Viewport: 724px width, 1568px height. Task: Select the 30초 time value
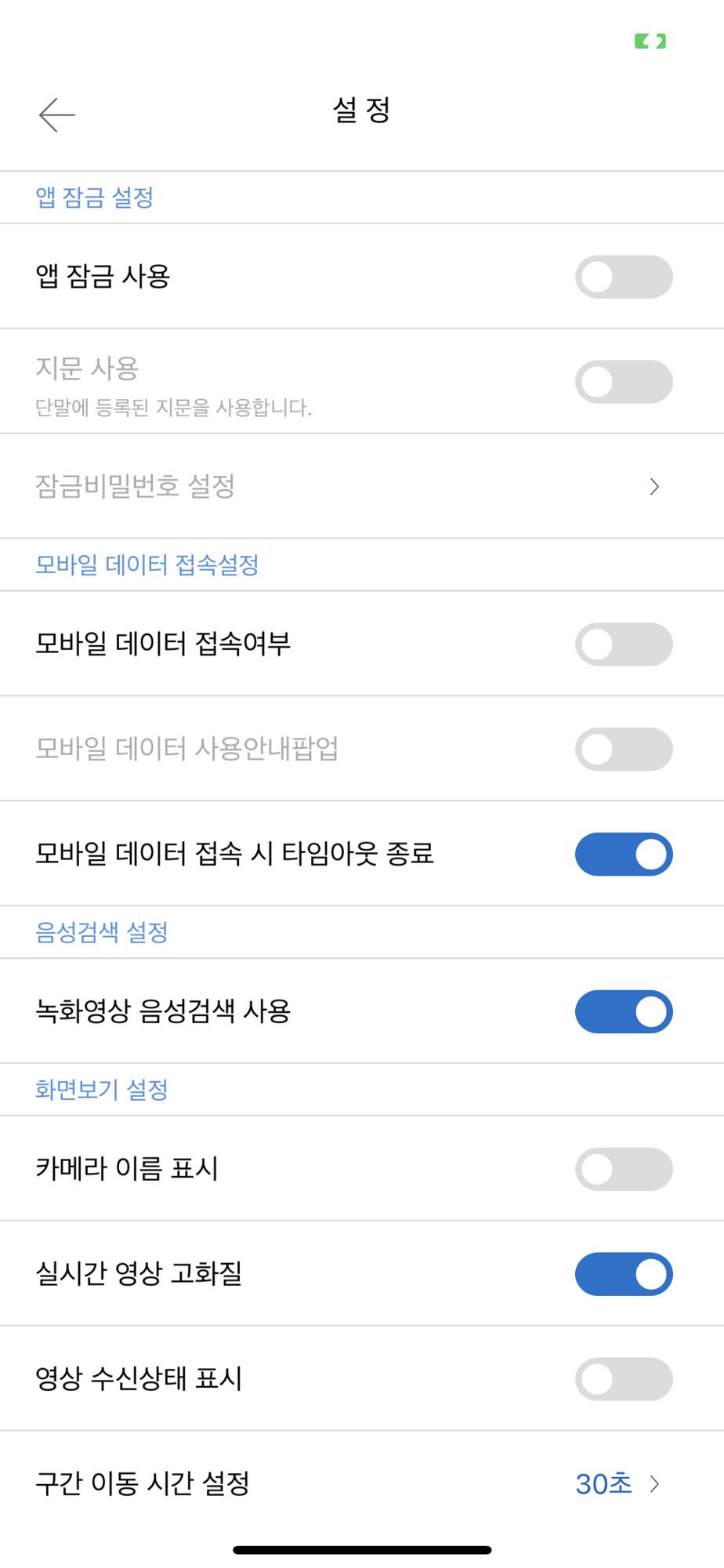click(x=603, y=1484)
